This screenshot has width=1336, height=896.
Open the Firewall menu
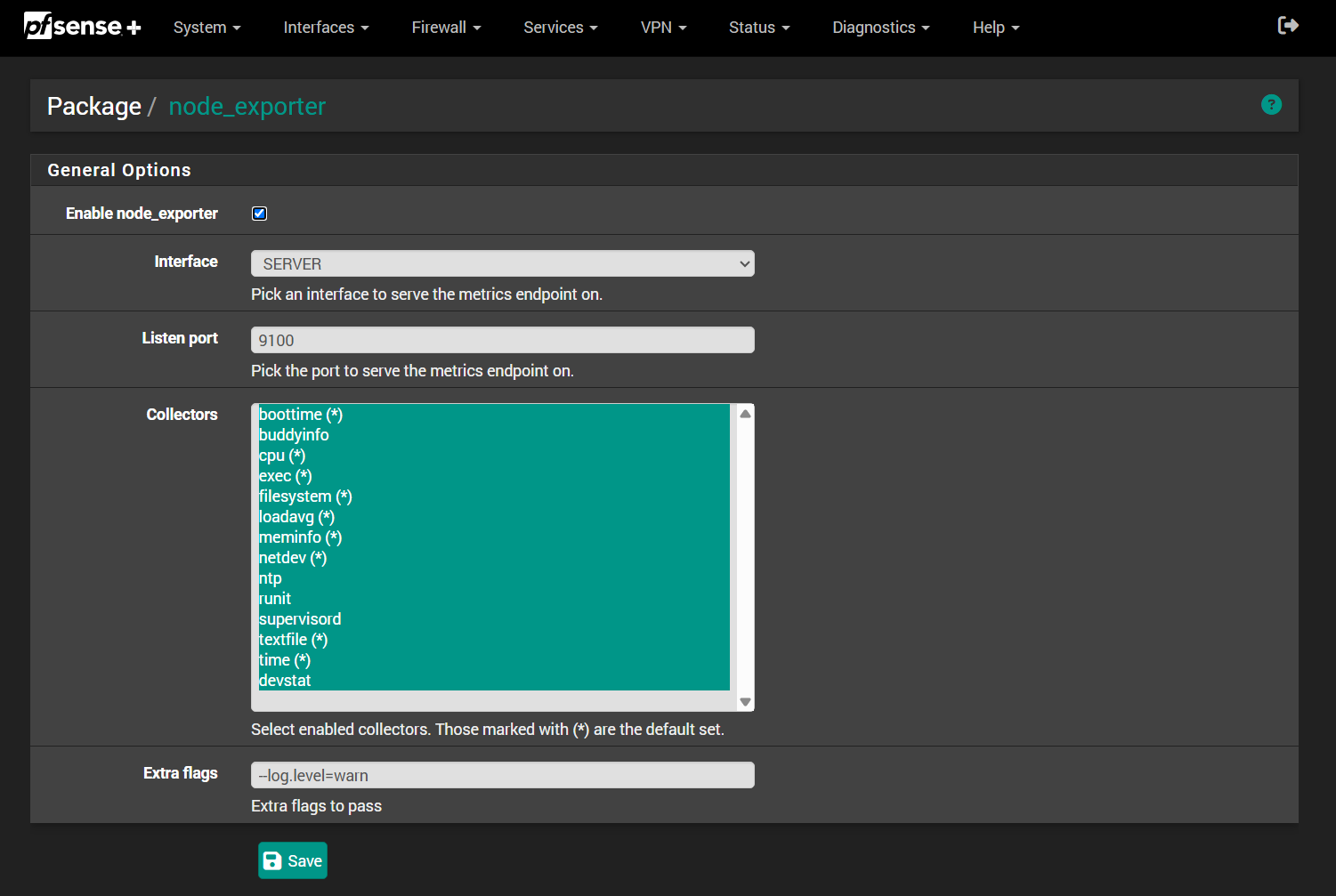click(446, 28)
